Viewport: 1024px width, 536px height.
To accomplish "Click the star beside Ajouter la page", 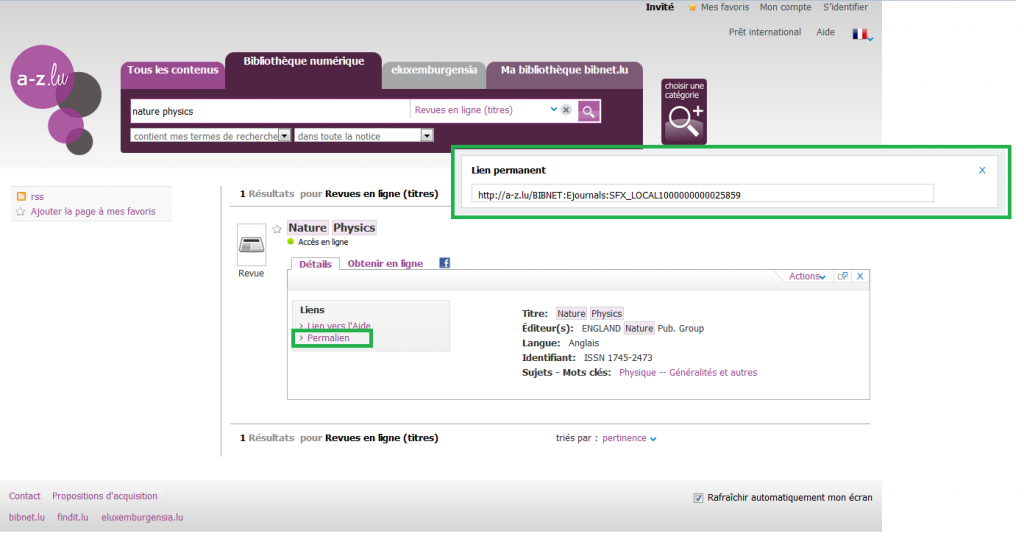I will (20, 212).
